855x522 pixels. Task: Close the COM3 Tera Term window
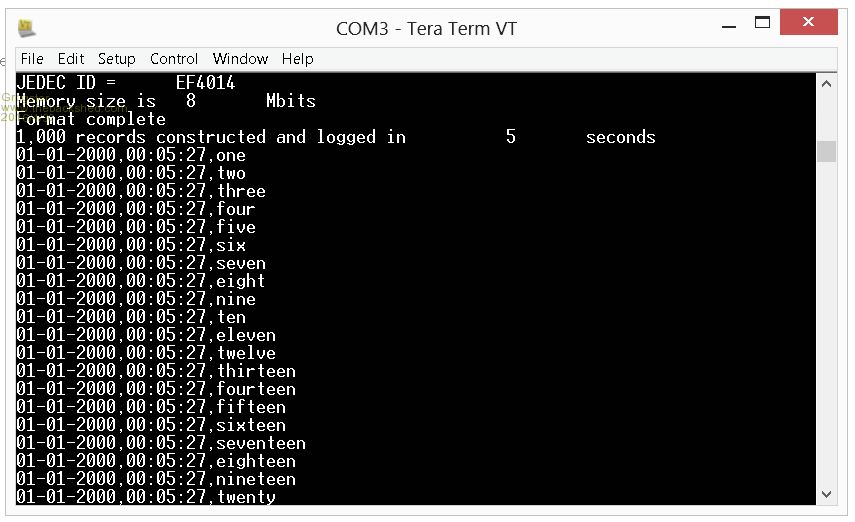coord(809,22)
